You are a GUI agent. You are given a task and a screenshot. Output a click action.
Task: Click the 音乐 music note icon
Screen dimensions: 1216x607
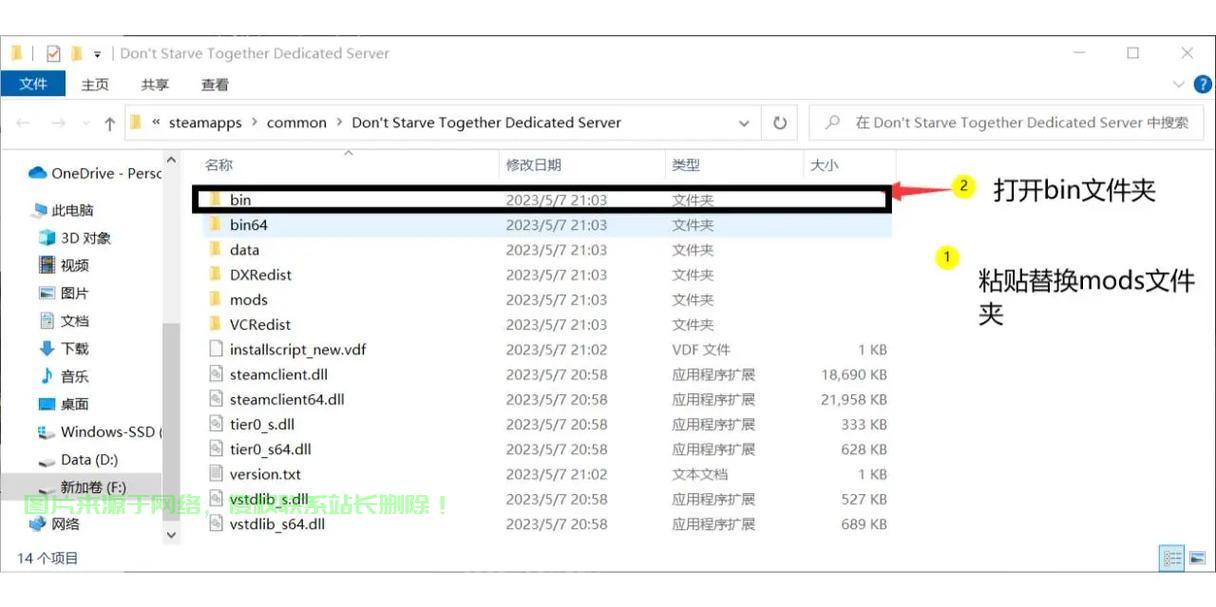coord(46,376)
